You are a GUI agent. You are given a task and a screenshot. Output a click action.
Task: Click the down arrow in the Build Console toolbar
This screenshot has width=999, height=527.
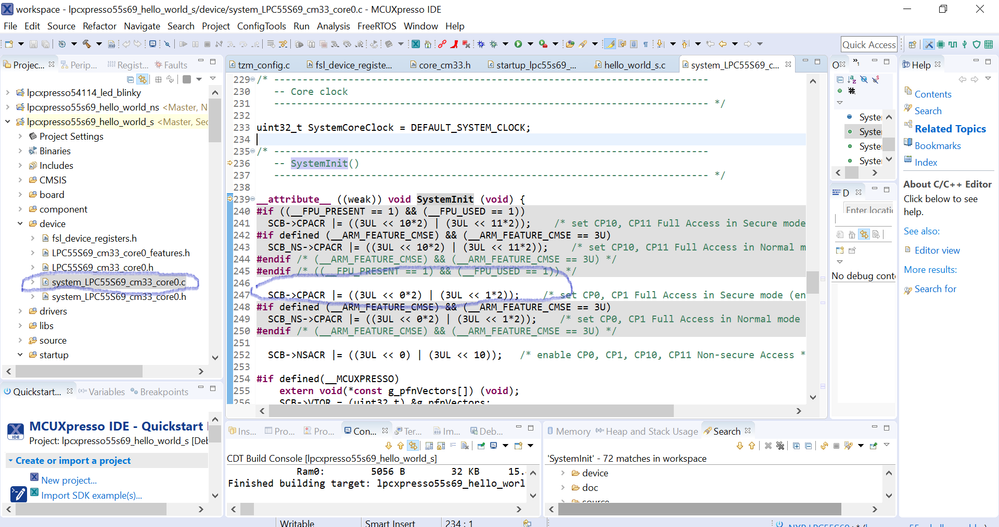click(x=389, y=445)
